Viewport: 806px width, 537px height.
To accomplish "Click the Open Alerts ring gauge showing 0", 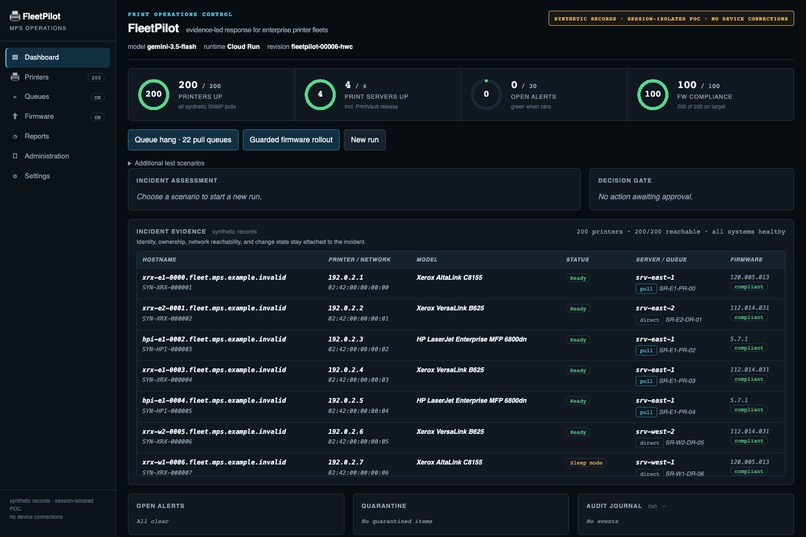I will (486, 94).
